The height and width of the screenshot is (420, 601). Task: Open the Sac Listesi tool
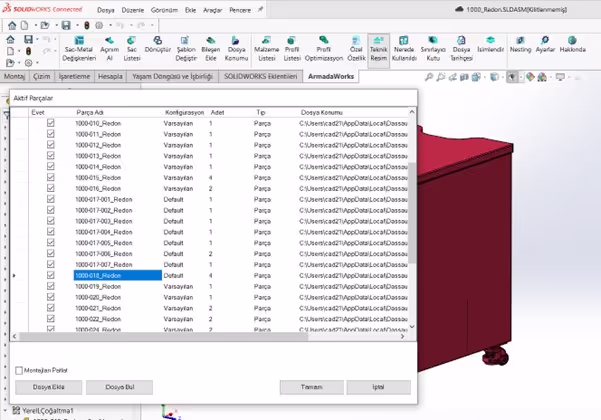[131, 49]
